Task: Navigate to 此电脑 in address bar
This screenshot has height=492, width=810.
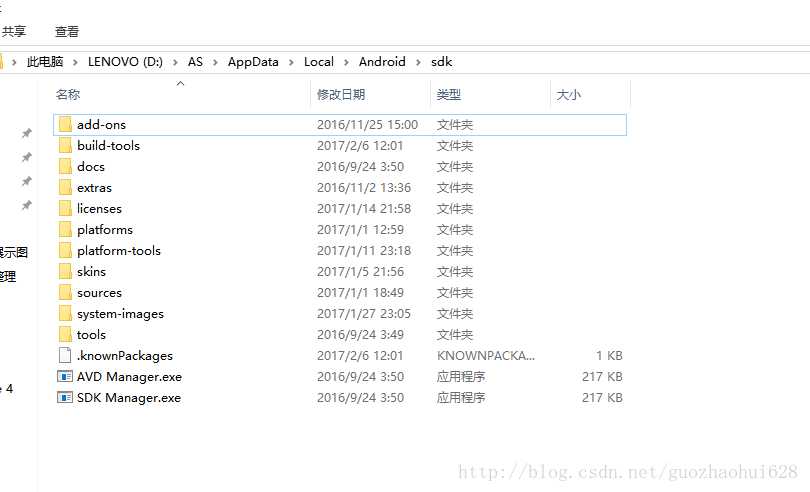Action: [45, 62]
